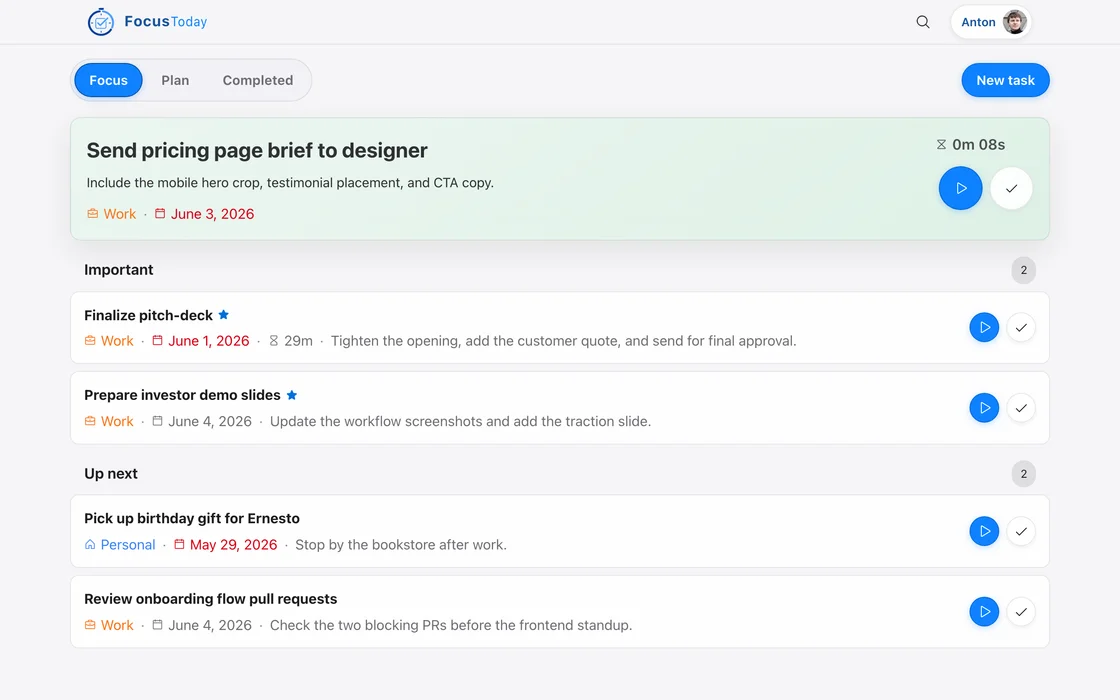Create a New task
The height and width of the screenshot is (700, 1120).
coord(1005,80)
